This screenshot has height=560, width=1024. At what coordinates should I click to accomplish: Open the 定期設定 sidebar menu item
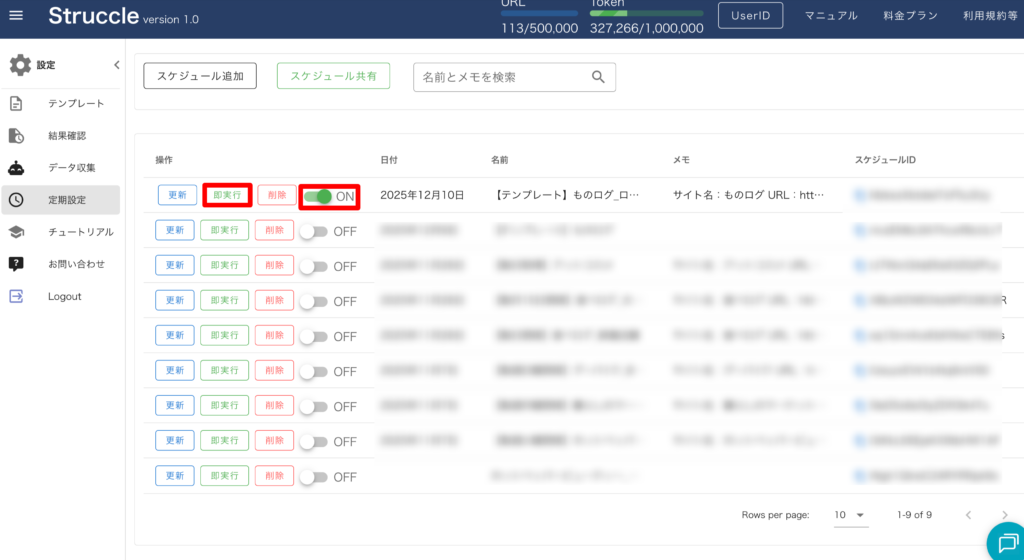(66, 200)
